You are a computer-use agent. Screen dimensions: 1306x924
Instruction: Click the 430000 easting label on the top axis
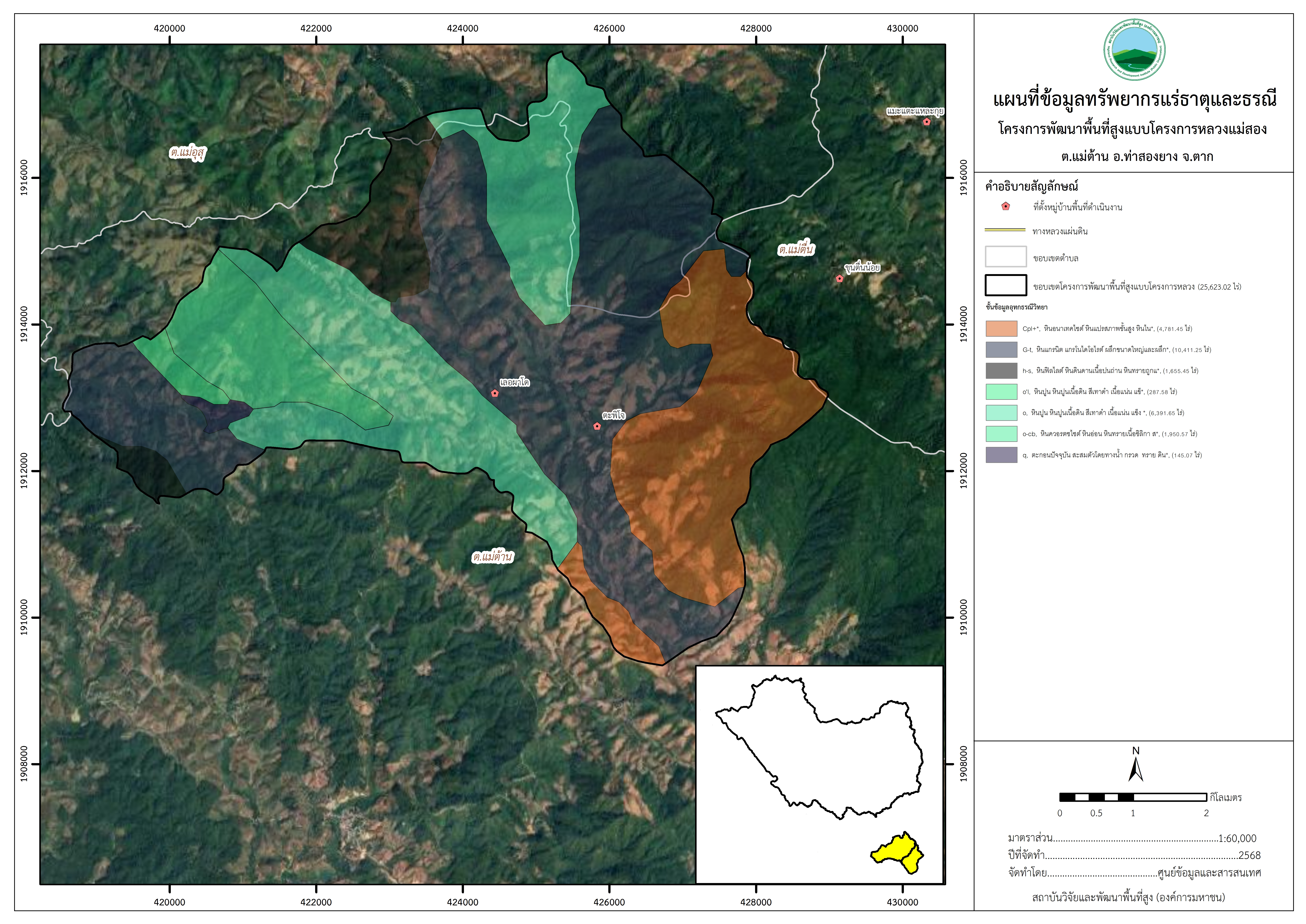[903, 28]
